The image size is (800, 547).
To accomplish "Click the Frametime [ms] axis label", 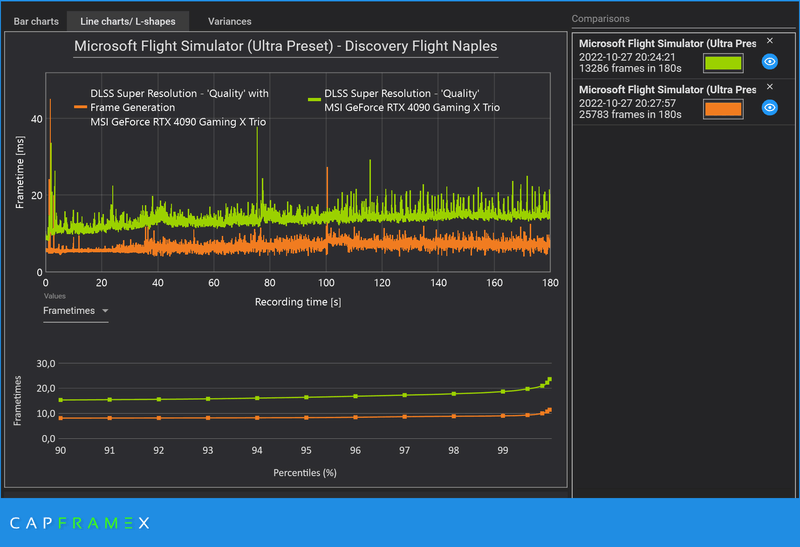I will click(x=19, y=172).
